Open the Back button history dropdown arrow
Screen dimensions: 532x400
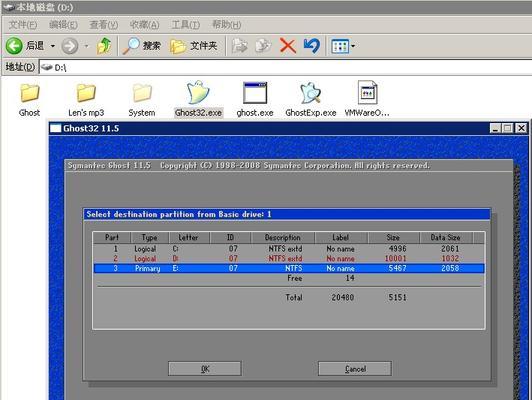tap(53, 46)
